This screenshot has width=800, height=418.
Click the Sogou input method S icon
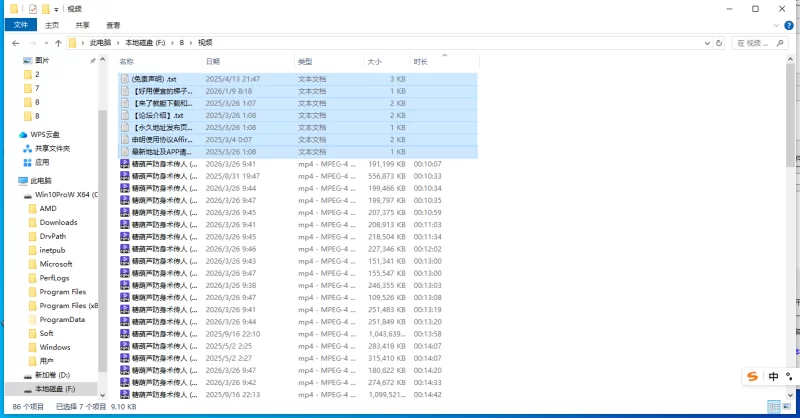tap(752, 377)
